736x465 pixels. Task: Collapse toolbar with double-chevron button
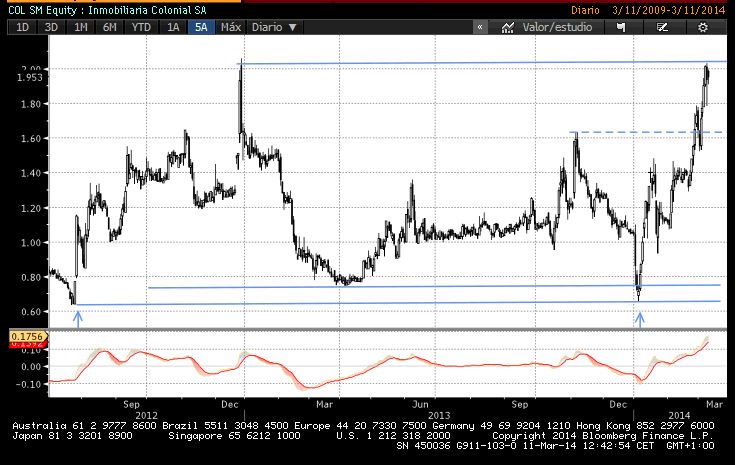(480, 27)
